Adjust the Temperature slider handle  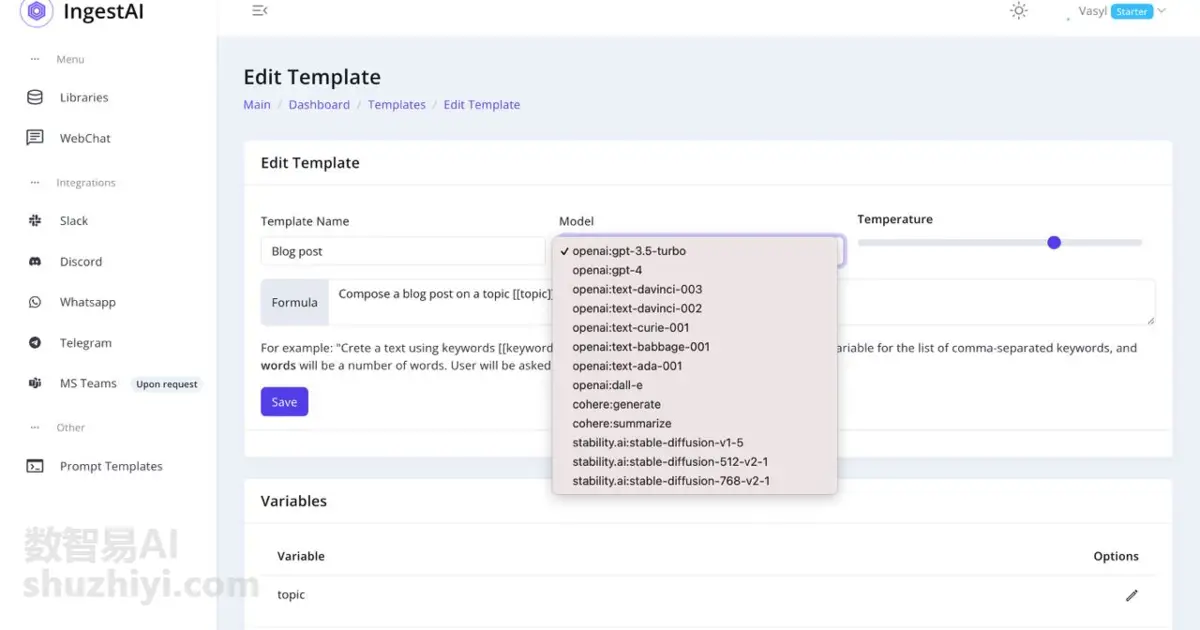[x=1054, y=242]
